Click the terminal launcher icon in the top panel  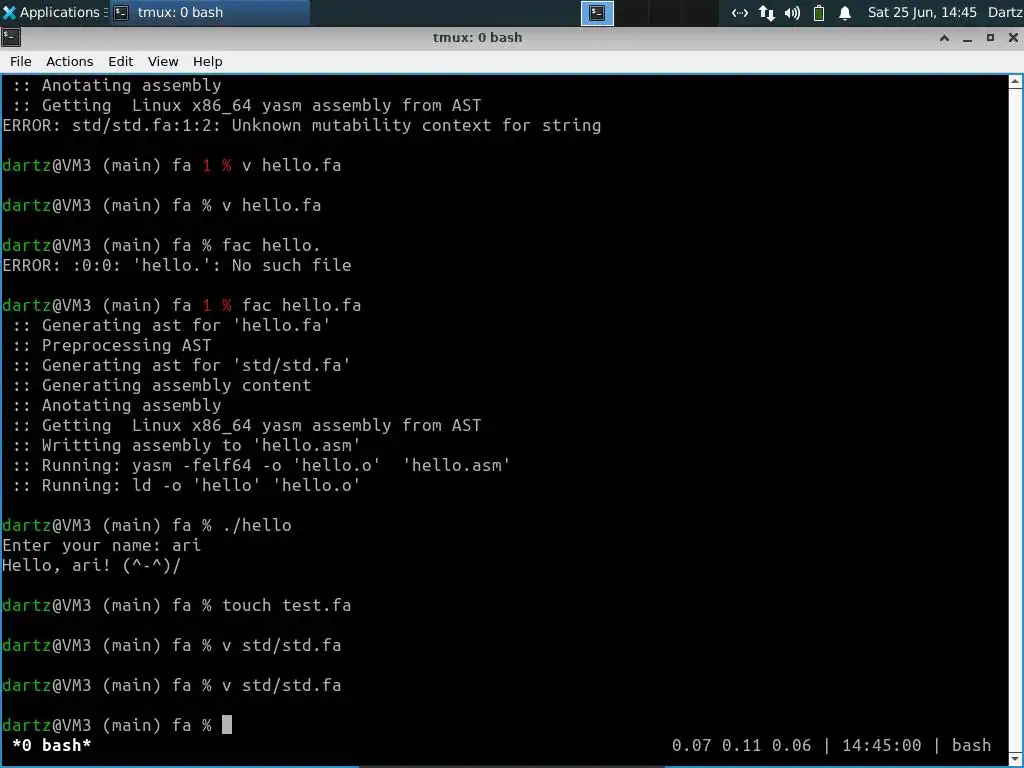tap(597, 13)
